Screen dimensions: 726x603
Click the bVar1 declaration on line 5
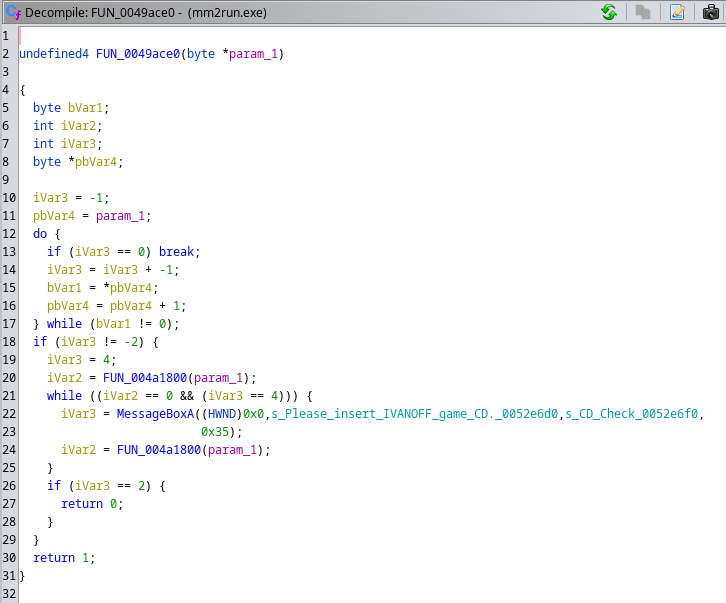[x=85, y=108]
